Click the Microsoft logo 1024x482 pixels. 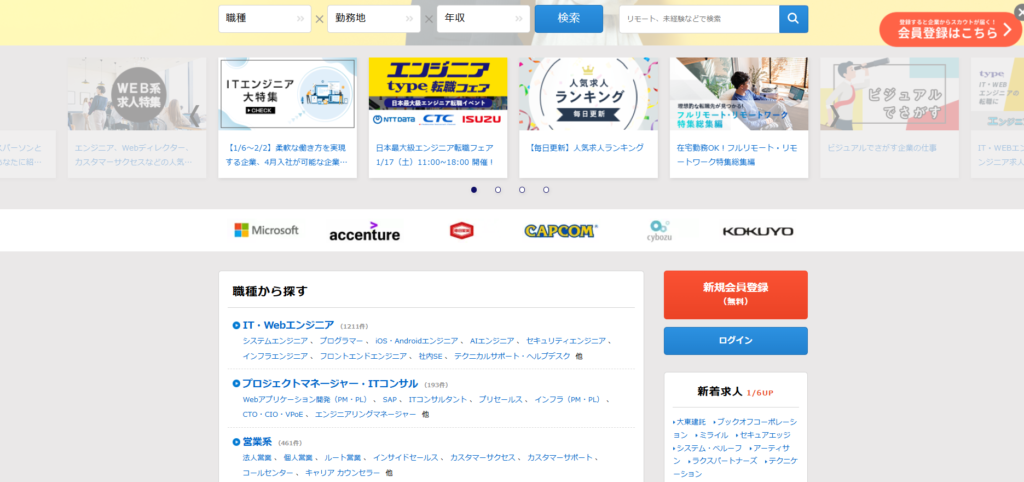pos(266,230)
